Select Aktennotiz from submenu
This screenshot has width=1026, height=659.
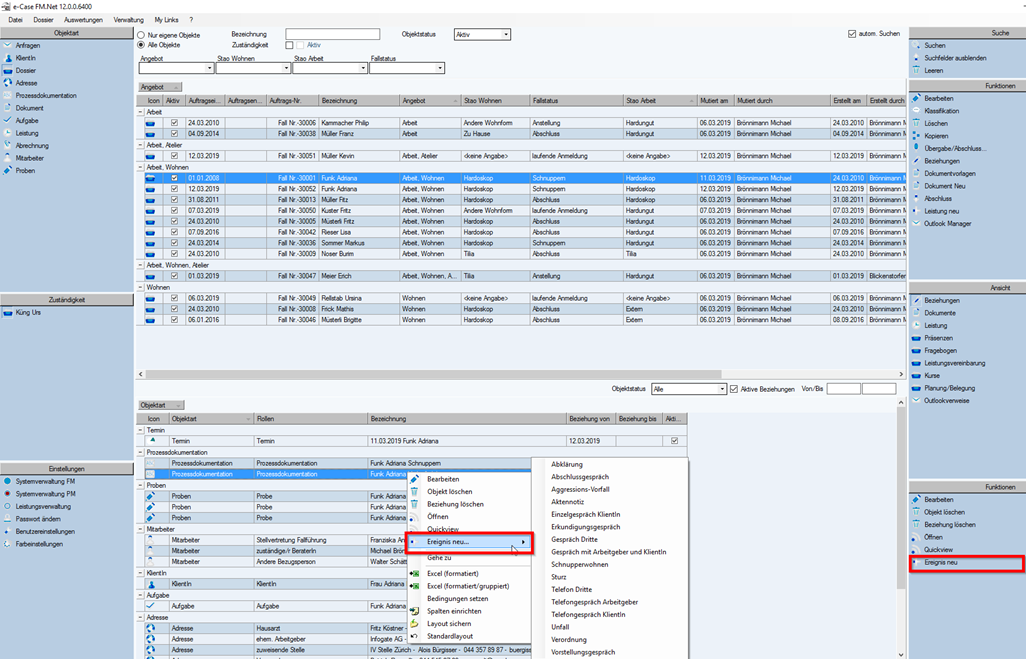click(x=567, y=502)
